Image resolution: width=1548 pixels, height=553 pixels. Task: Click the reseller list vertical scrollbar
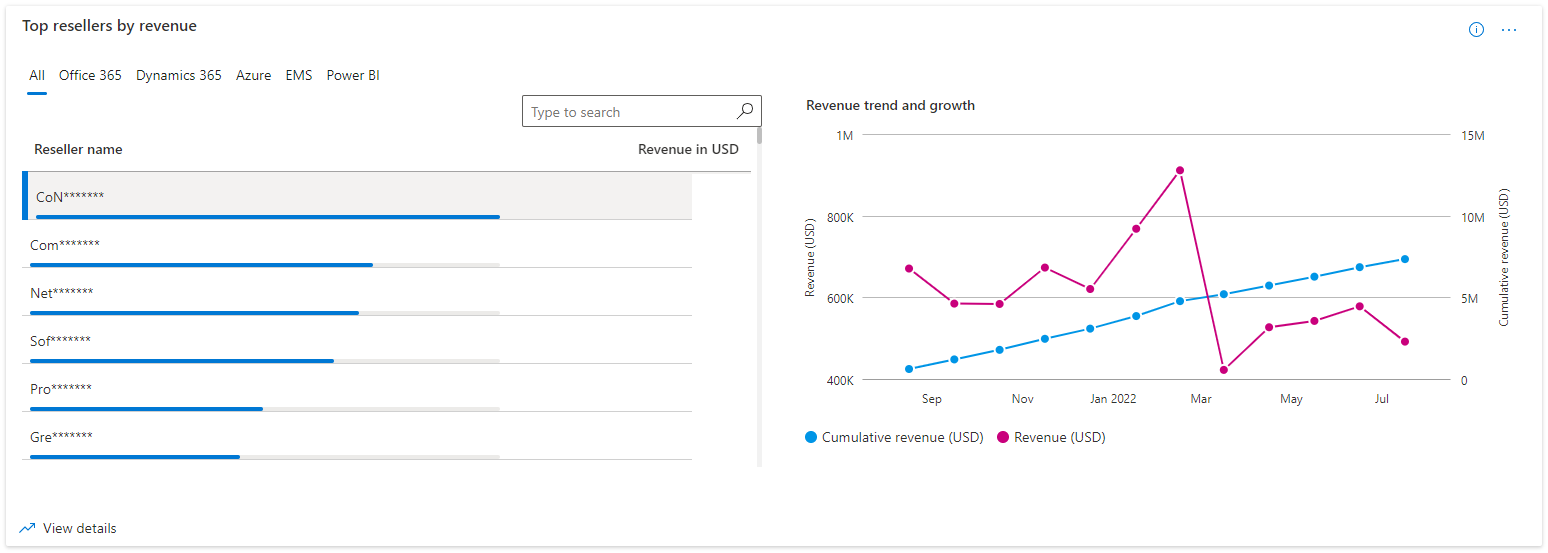(x=759, y=300)
